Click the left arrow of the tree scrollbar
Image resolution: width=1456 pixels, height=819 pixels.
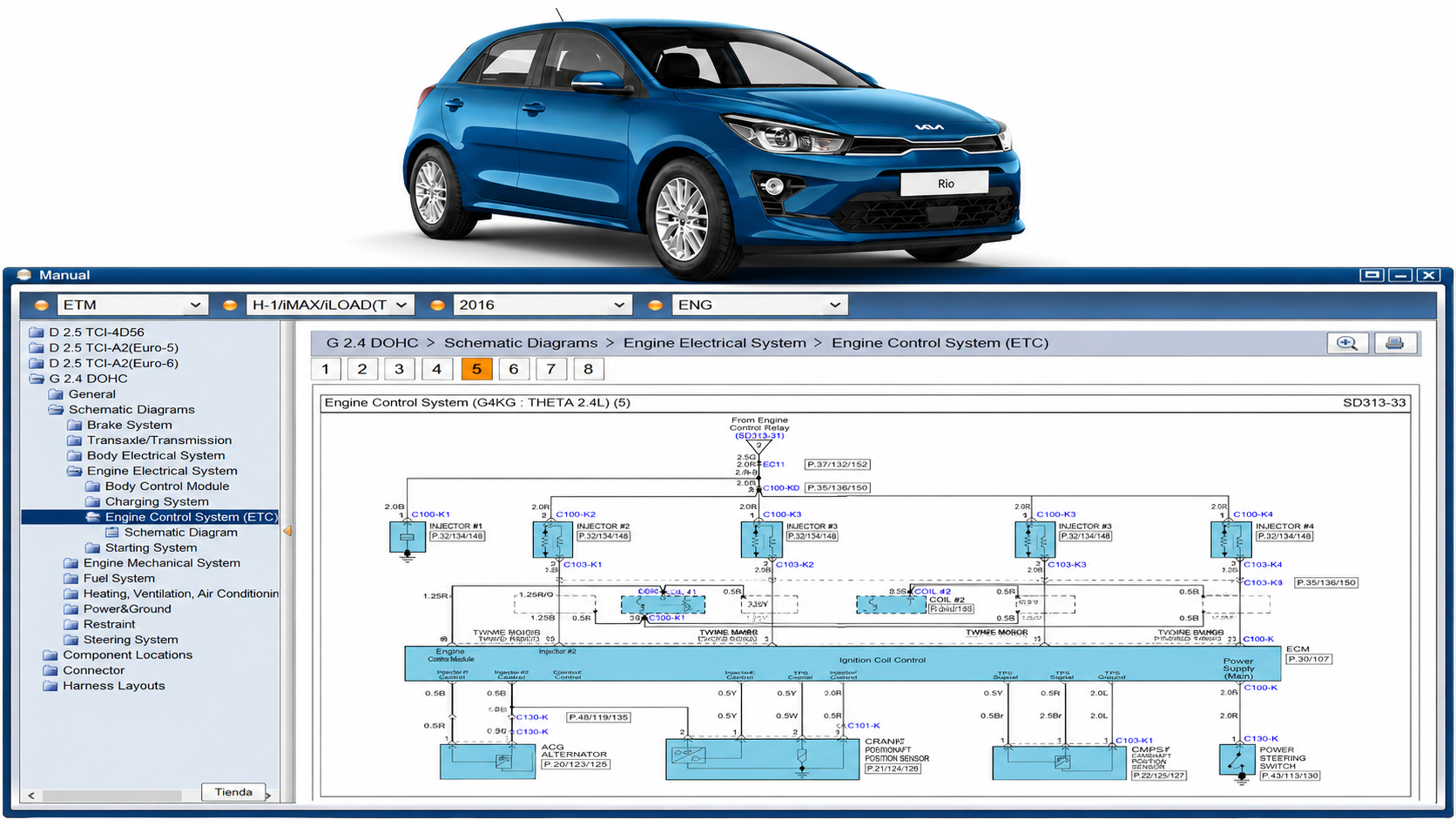[31, 796]
